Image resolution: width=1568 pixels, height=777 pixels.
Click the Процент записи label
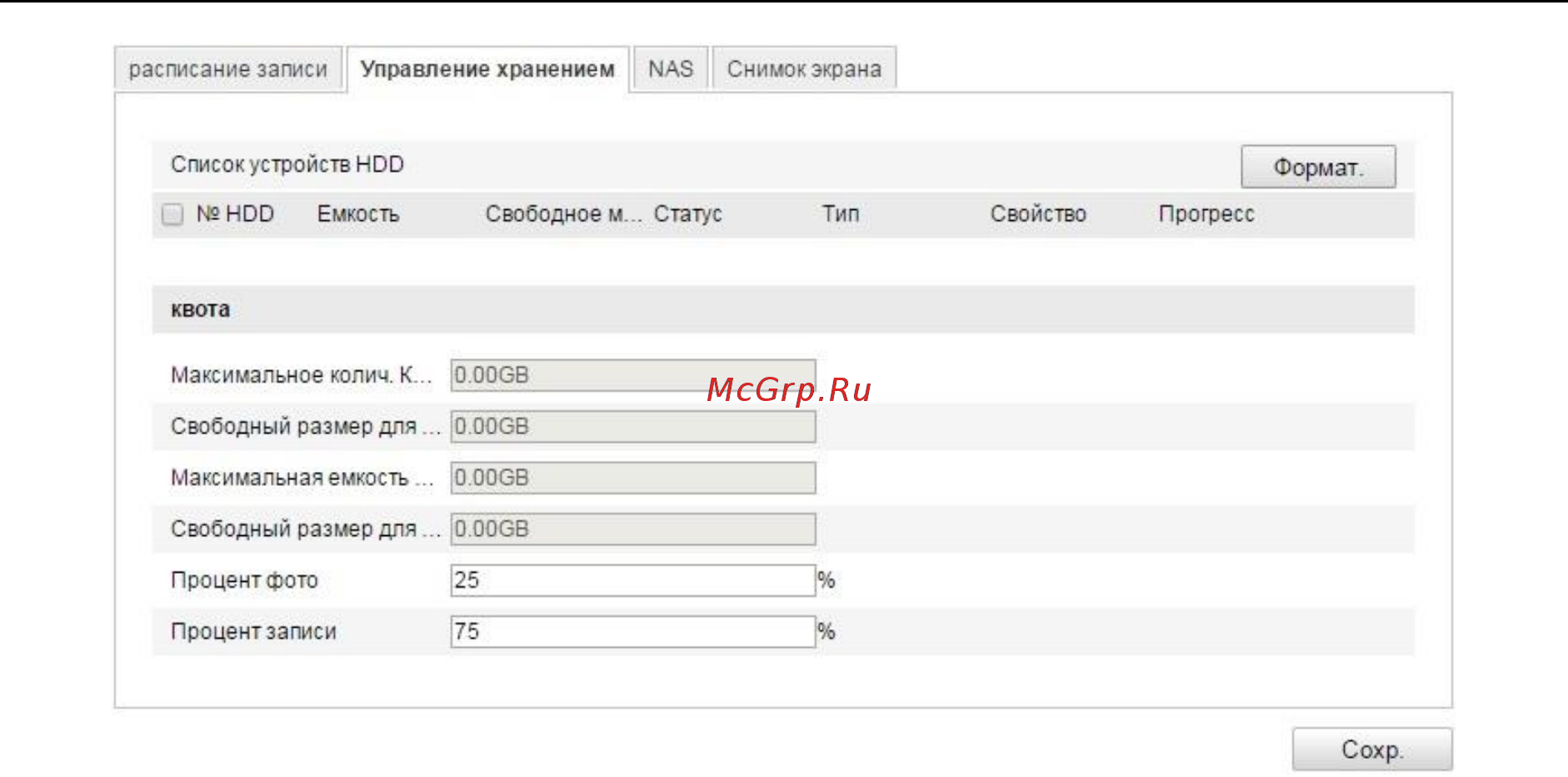pos(253,632)
